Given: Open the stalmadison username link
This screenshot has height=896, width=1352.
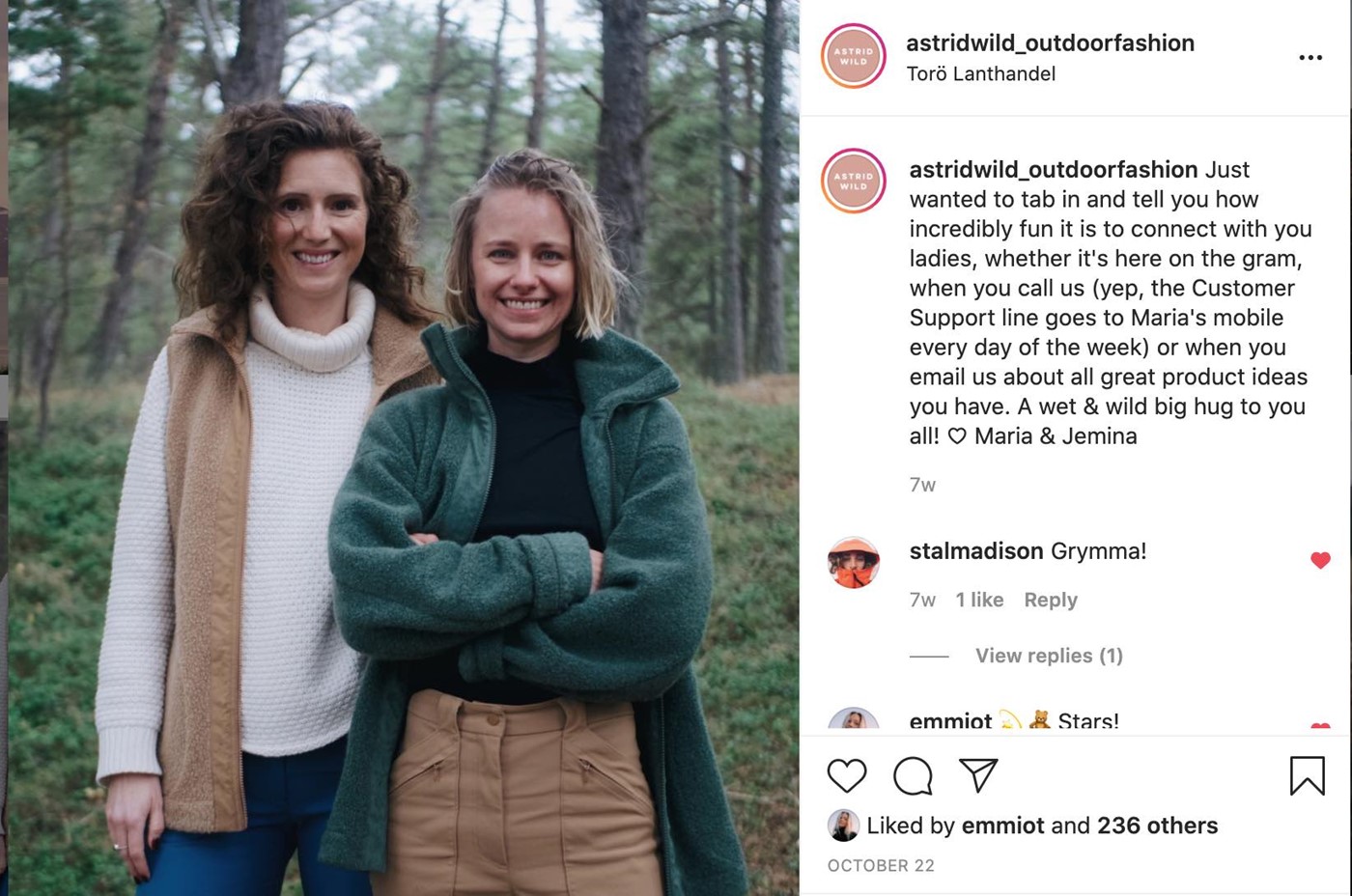Looking at the screenshot, I should click(976, 550).
